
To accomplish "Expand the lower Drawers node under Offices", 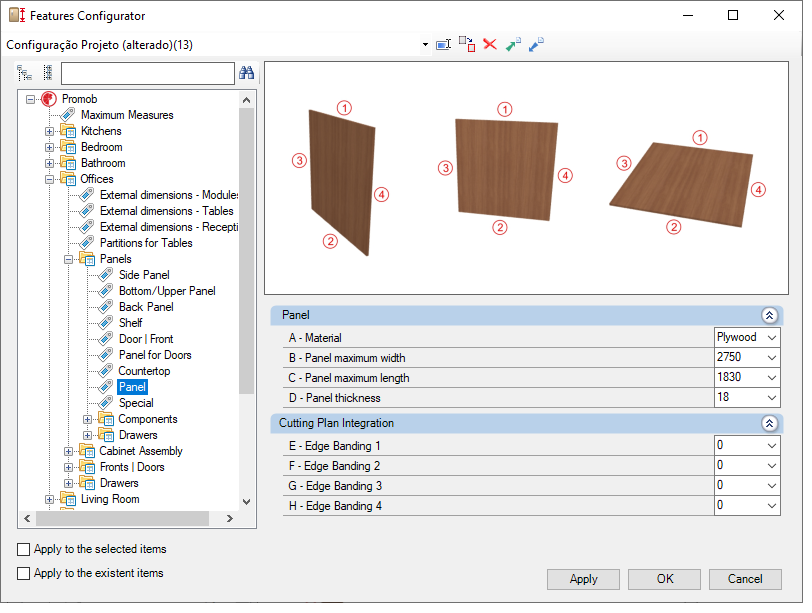I will pyautogui.click(x=68, y=483).
